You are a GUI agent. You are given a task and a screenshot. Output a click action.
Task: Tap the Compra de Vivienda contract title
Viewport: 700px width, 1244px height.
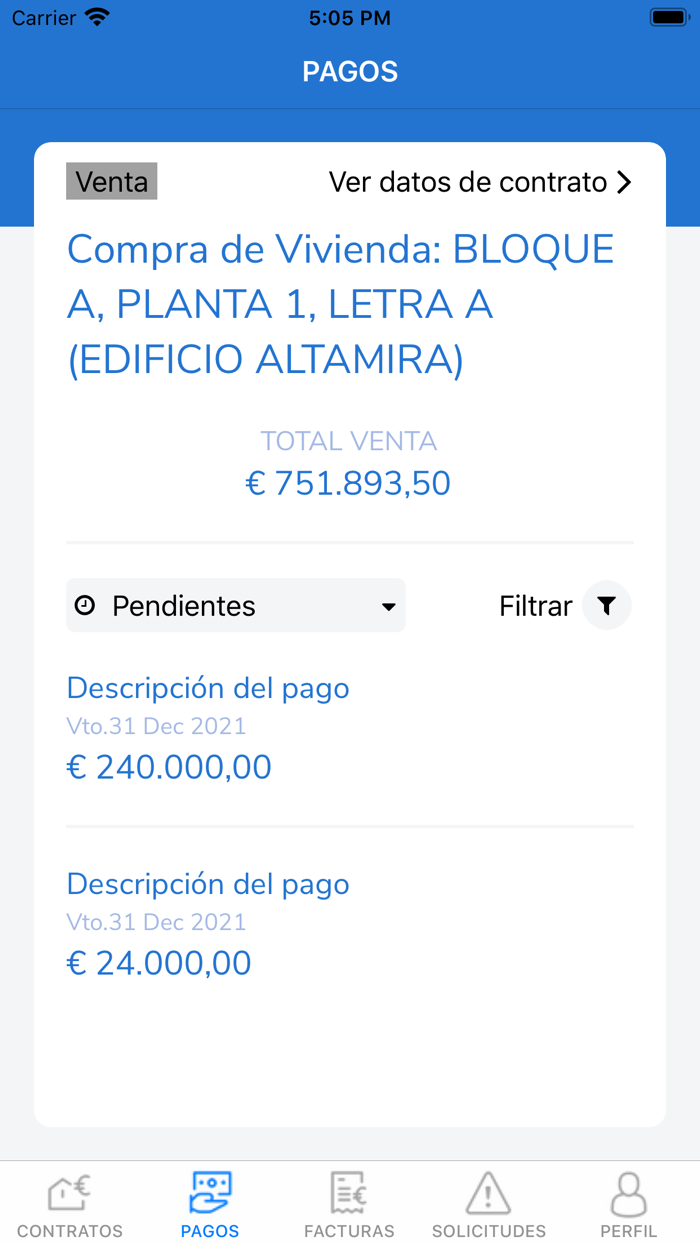pyautogui.click(x=340, y=305)
